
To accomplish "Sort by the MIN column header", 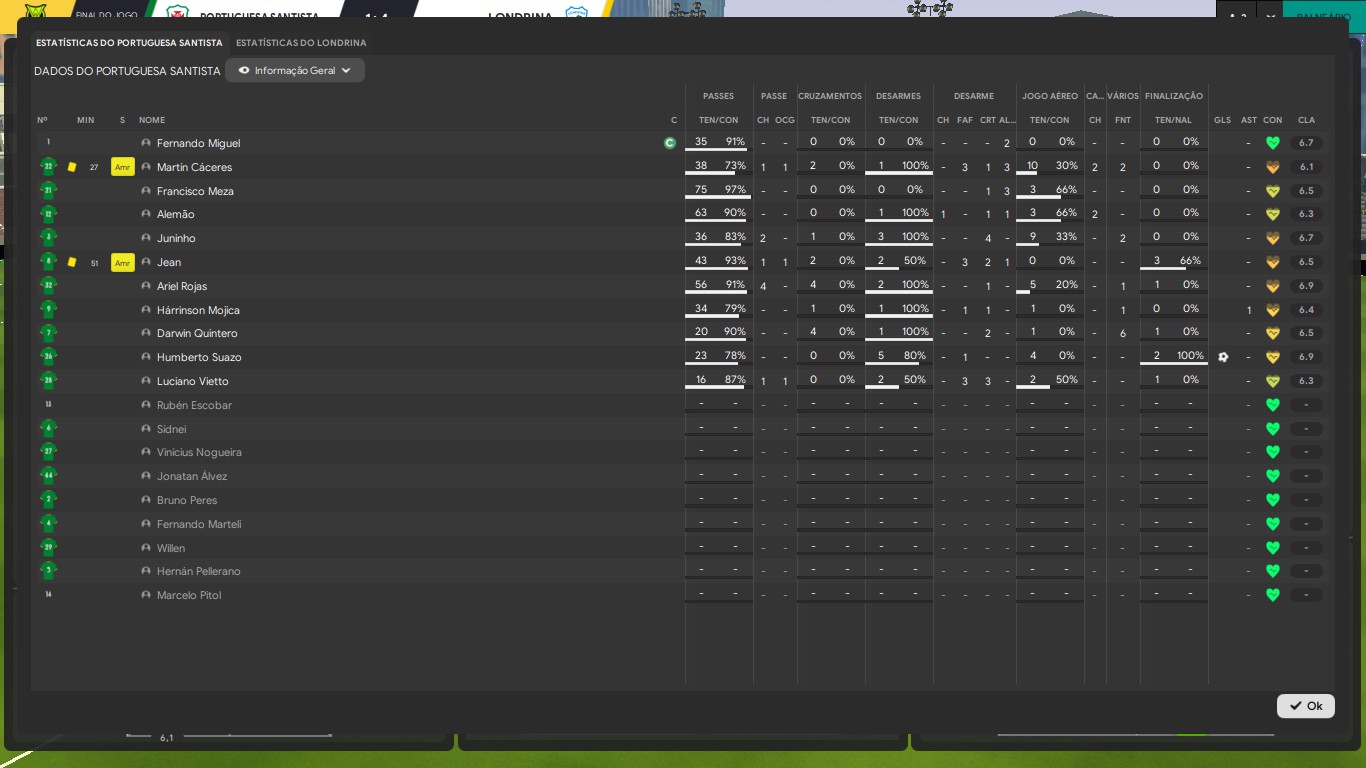I will pyautogui.click(x=85, y=120).
